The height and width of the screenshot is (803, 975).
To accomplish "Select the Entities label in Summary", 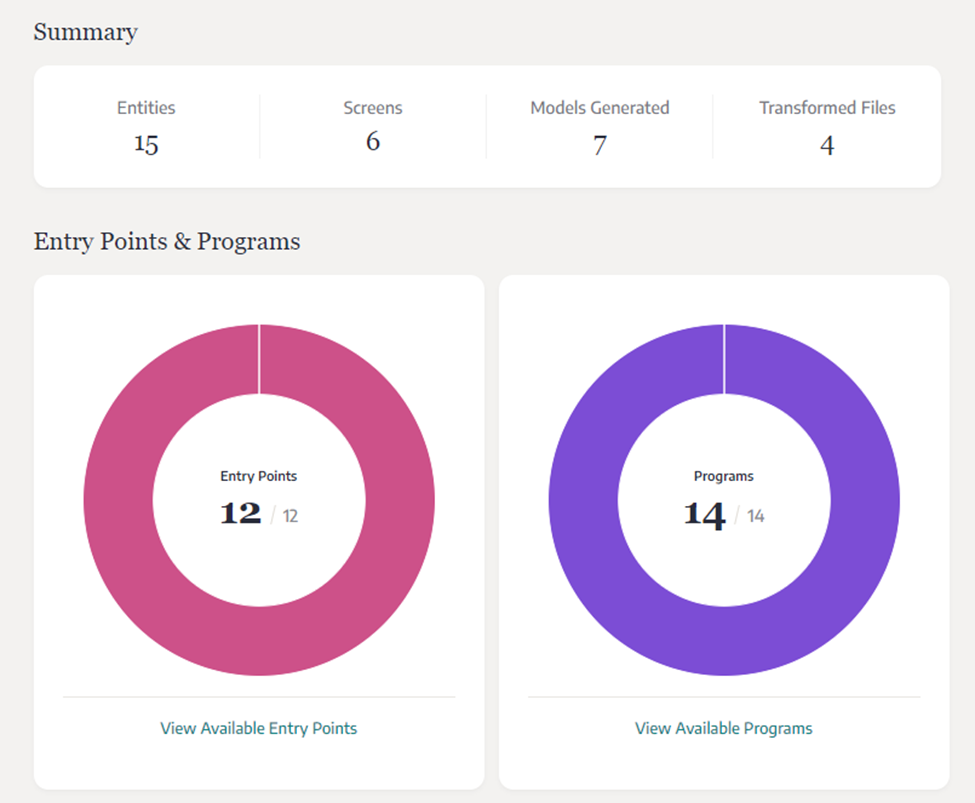I will [x=146, y=108].
